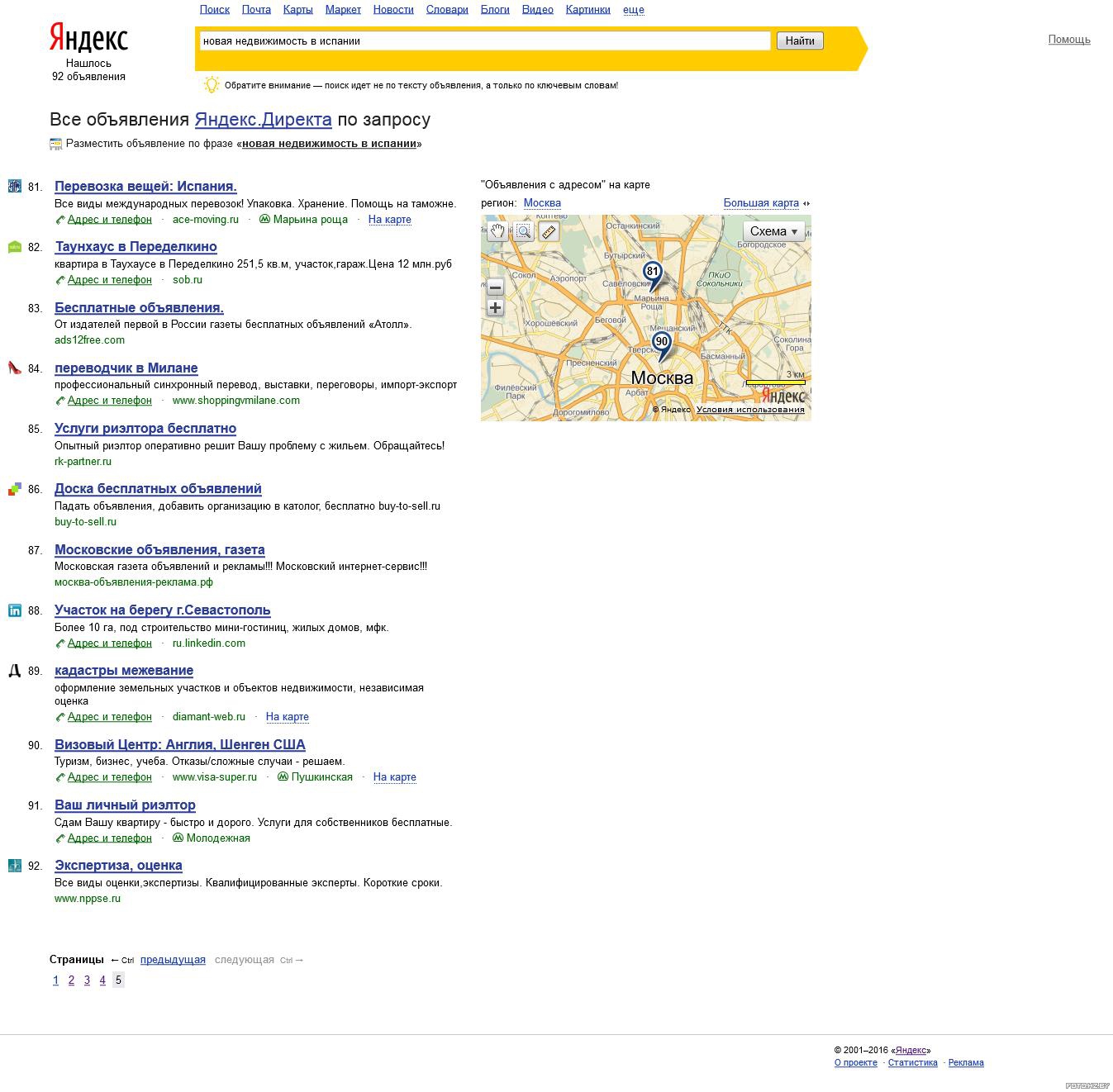Open 'Перевозка вещей: Испания.' ad
The height and width of the screenshot is (1092, 1113).
point(145,187)
